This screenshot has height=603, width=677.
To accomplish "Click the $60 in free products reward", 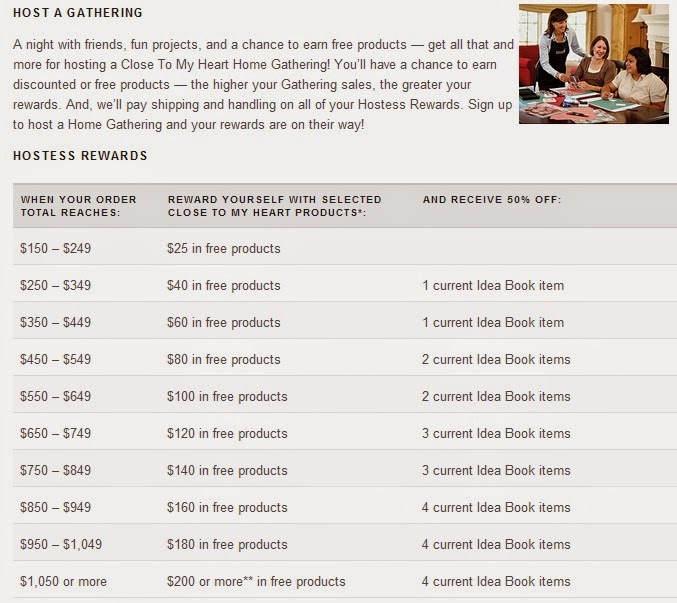I will 223,322.
